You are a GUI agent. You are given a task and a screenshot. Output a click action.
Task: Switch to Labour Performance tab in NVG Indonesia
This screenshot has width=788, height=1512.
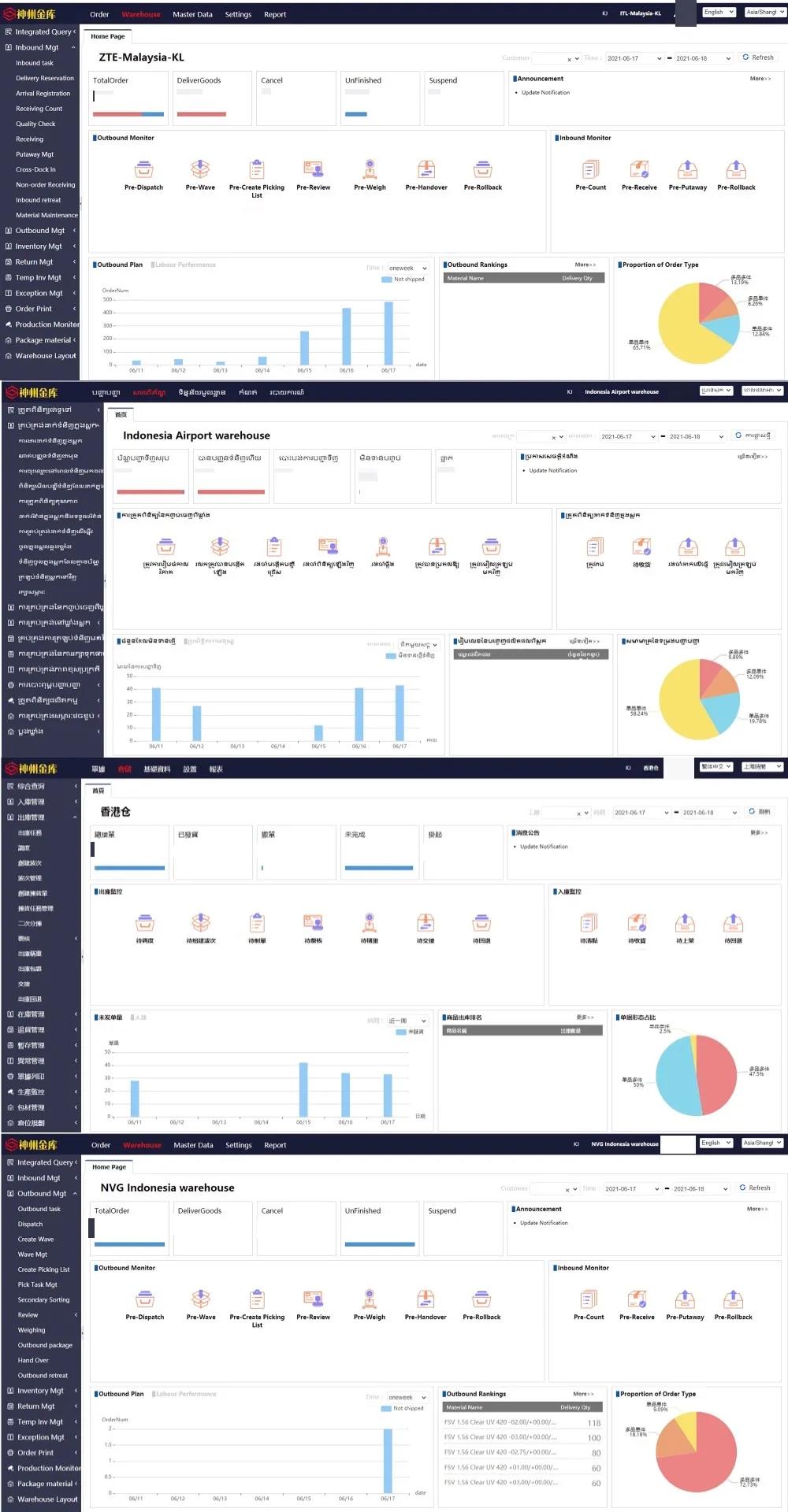point(185,1394)
